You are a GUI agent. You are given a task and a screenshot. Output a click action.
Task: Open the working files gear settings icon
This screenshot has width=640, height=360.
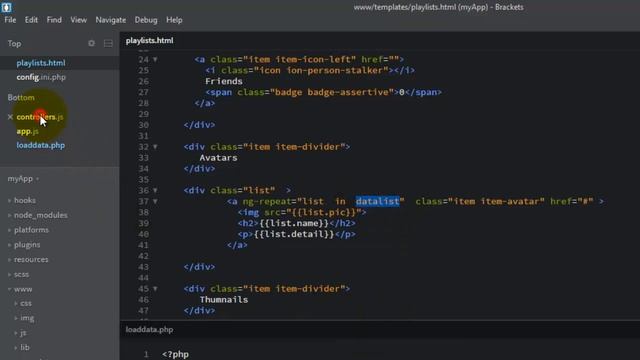point(91,43)
